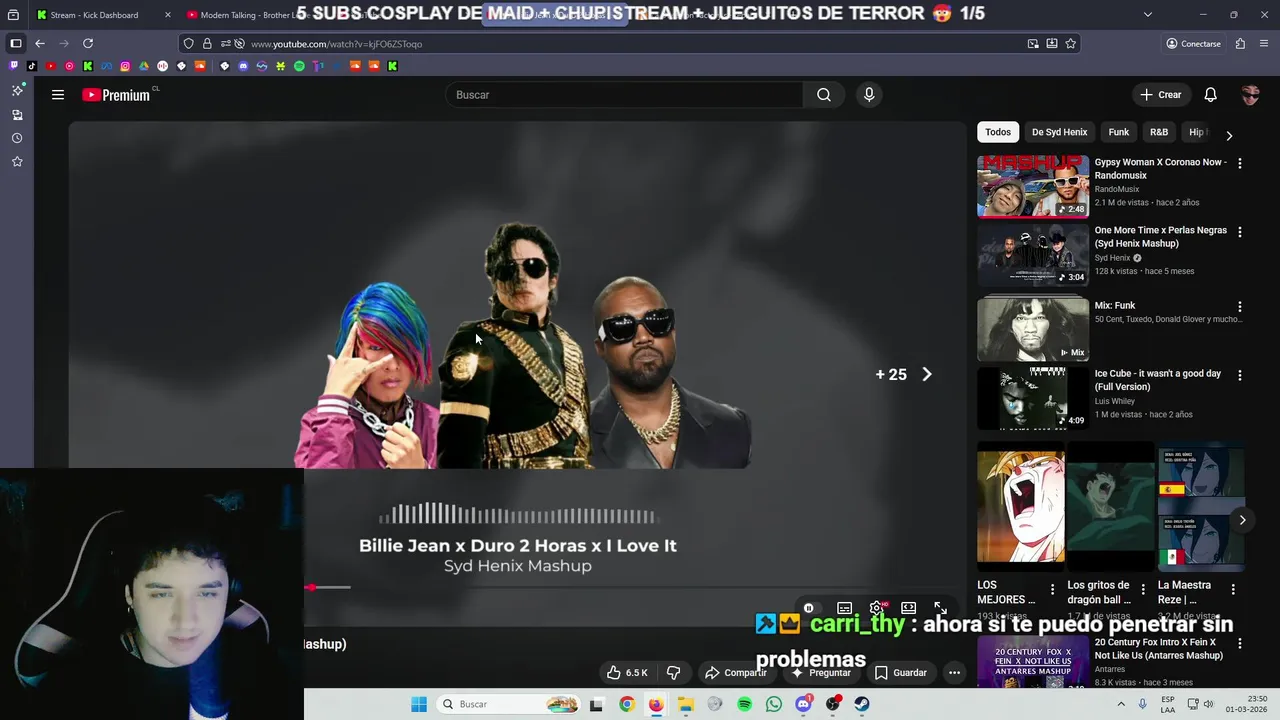Open YouTube notifications bell

[x=1211, y=95]
